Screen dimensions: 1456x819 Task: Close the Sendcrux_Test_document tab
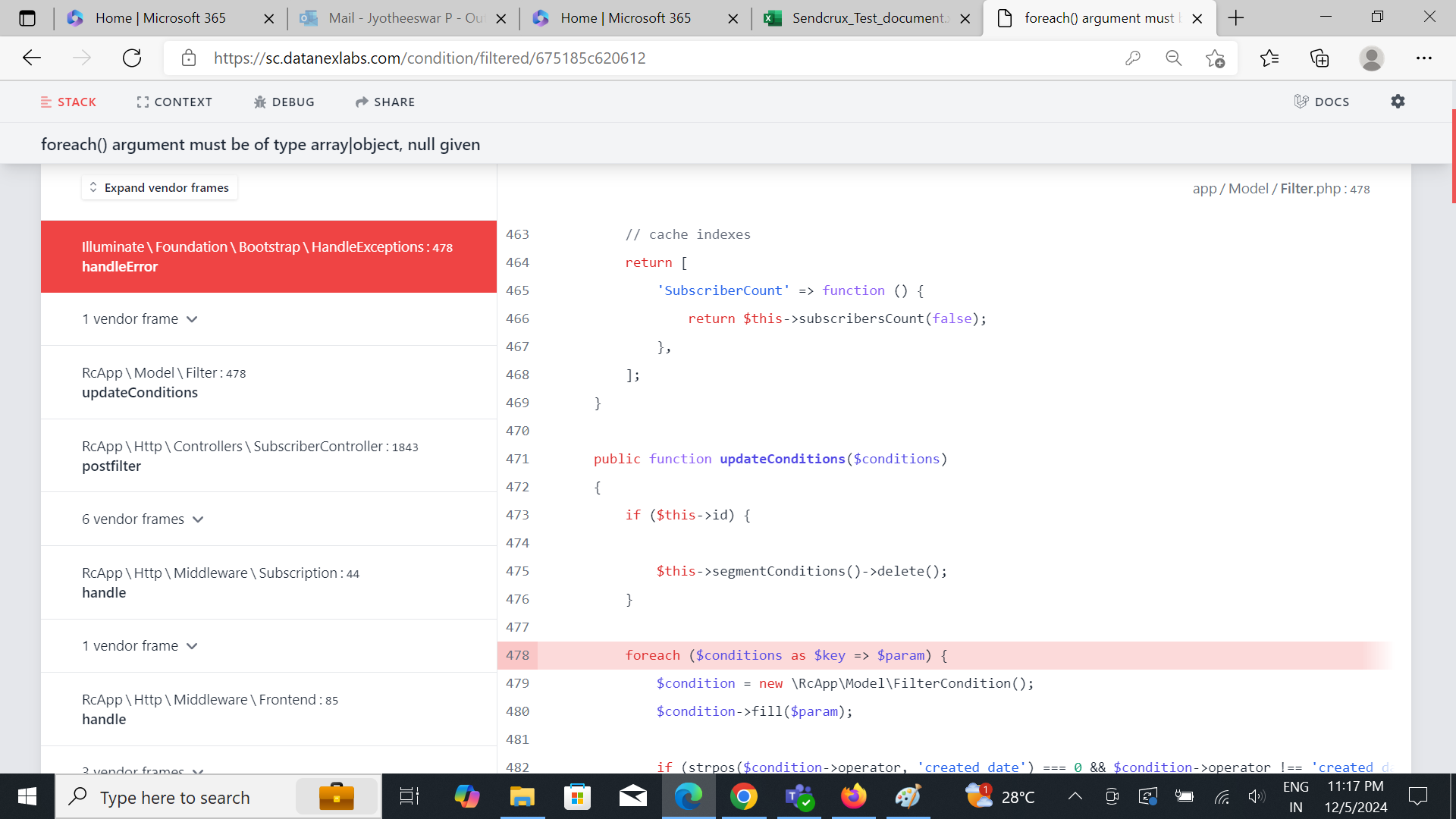click(x=965, y=19)
